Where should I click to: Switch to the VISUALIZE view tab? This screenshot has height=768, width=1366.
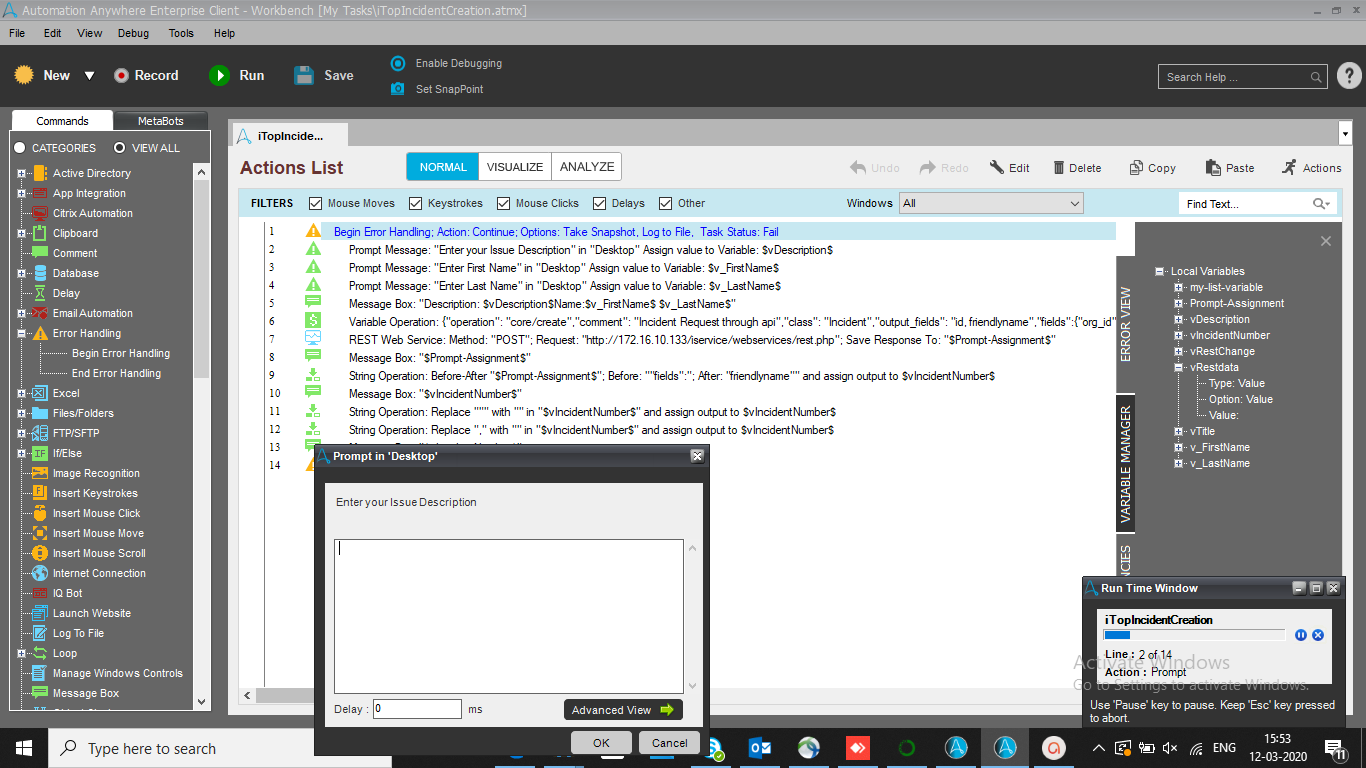point(515,167)
